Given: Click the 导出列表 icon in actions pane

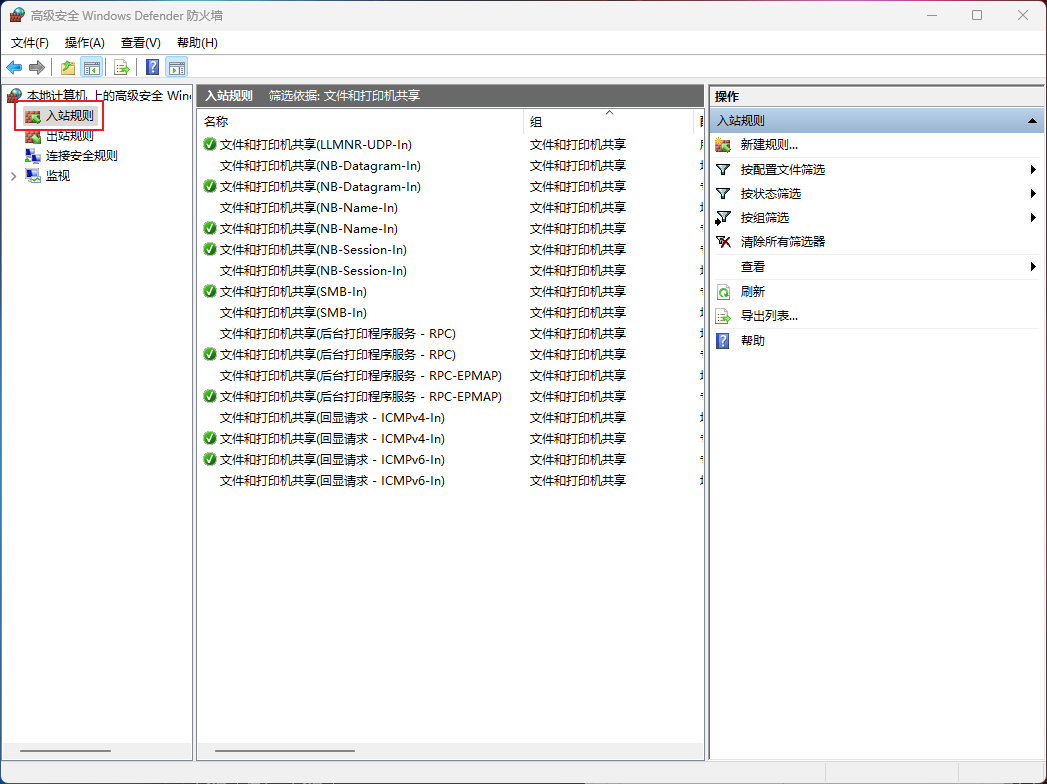Looking at the screenshot, I should coord(723,316).
